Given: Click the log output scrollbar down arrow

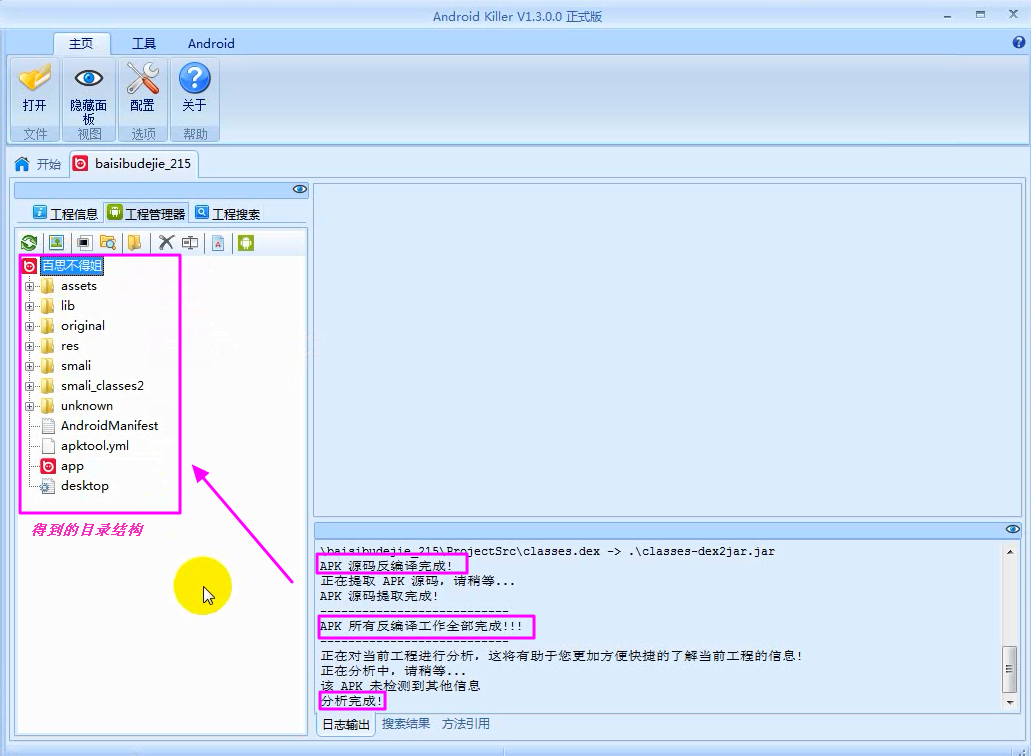Looking at the screenshot, I should (1011, 703).
